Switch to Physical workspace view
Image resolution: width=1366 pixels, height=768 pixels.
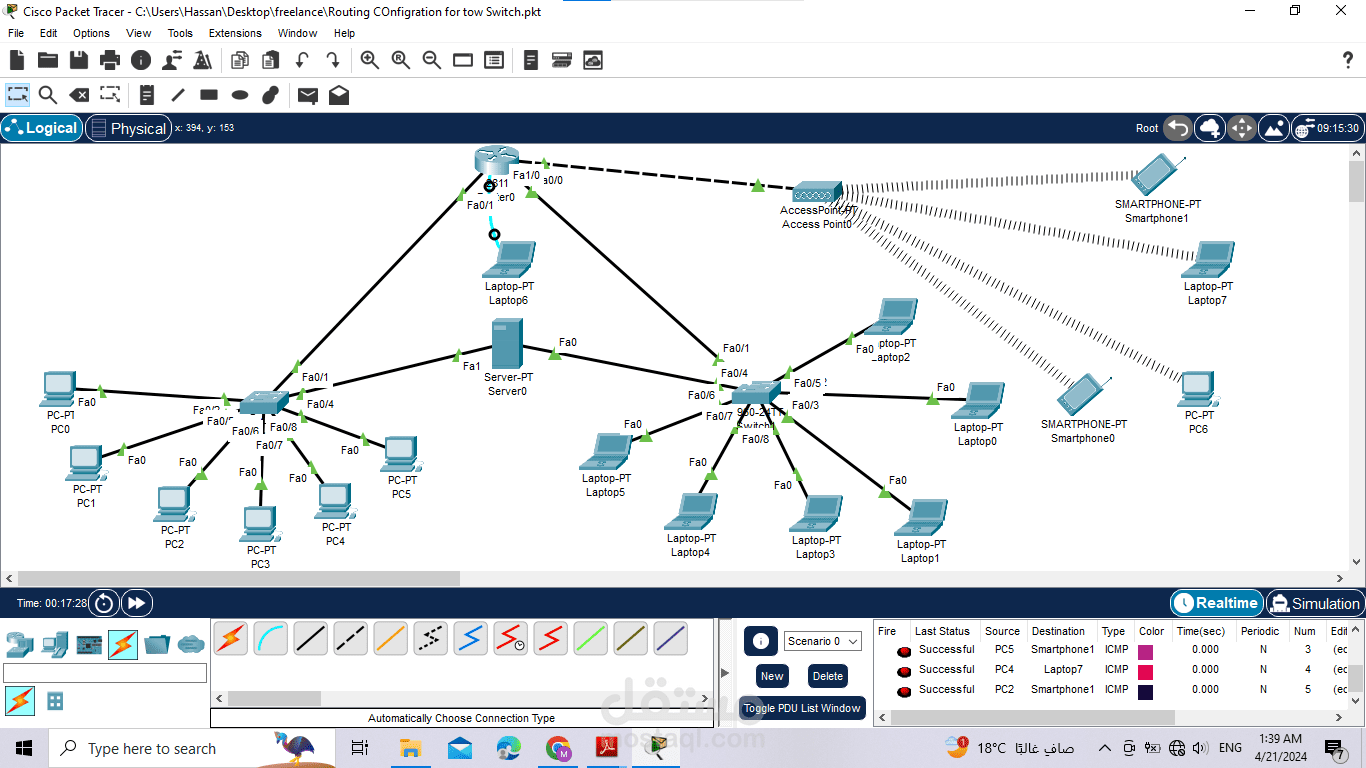pos(128,128)
